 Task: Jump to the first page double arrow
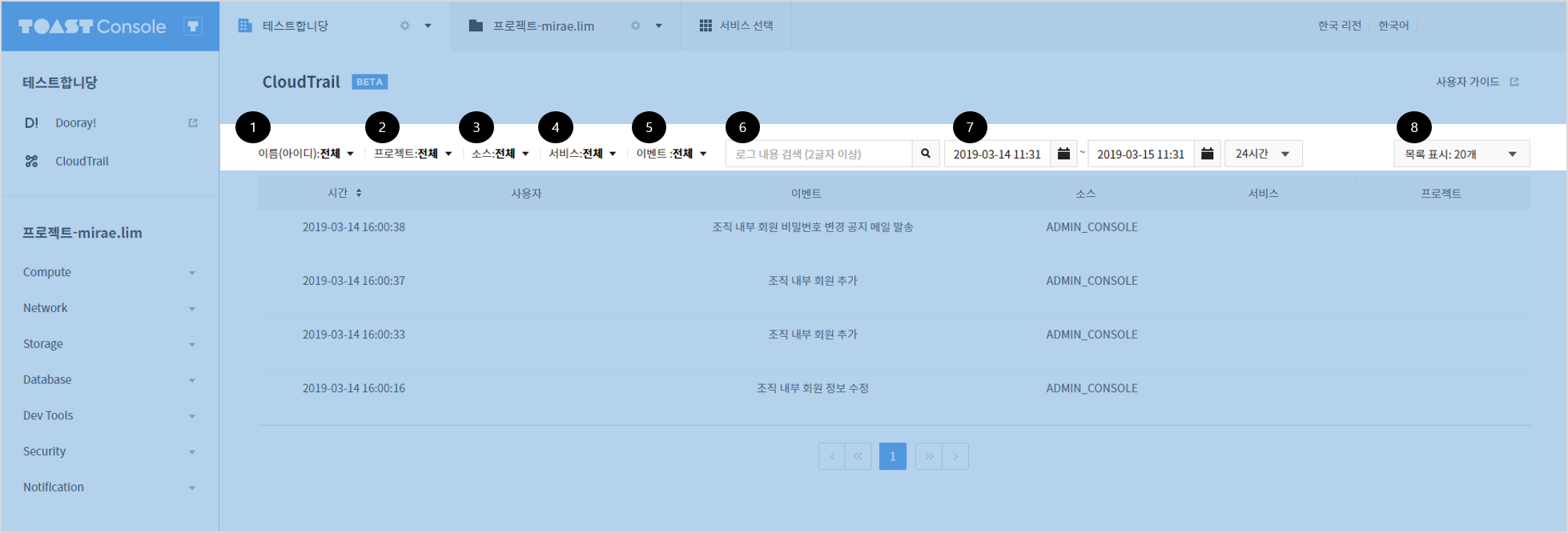858,456
